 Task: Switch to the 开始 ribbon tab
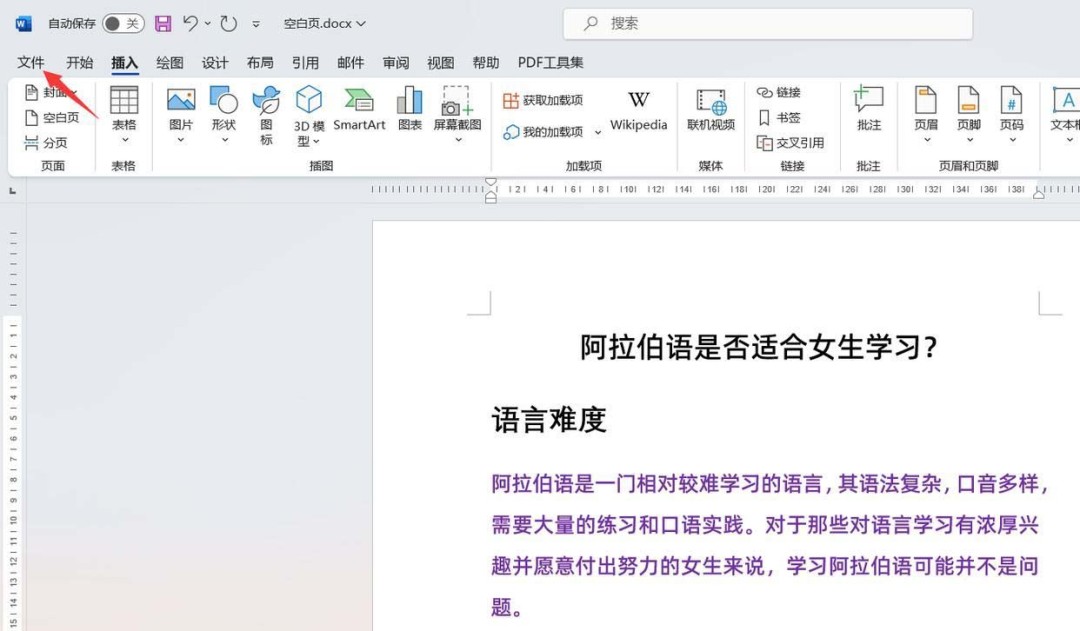(x=79, y=62)
